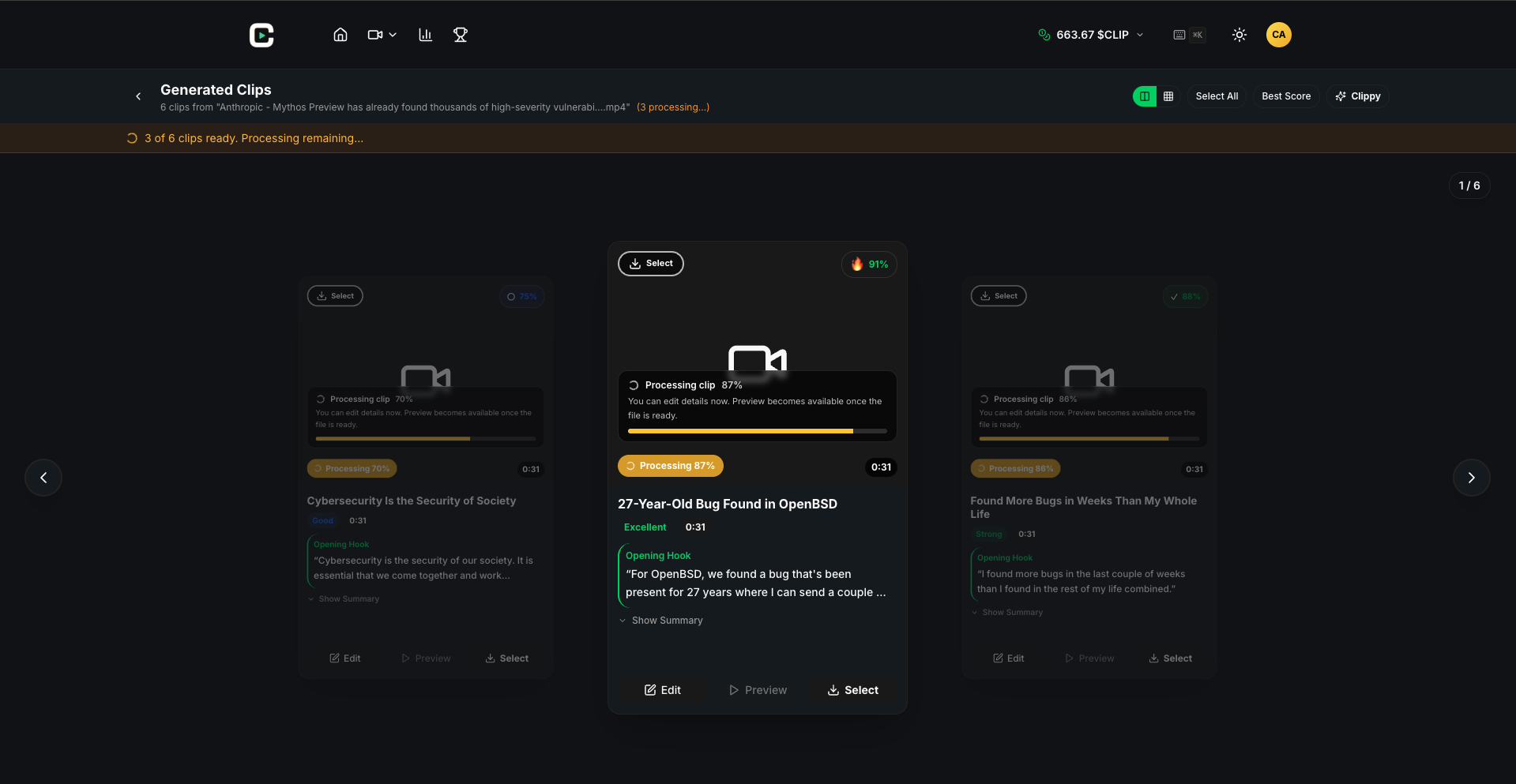Click the 86% processing progress bar
The width and height of the screenshot is (1516, 784).
click(1089, 438)
